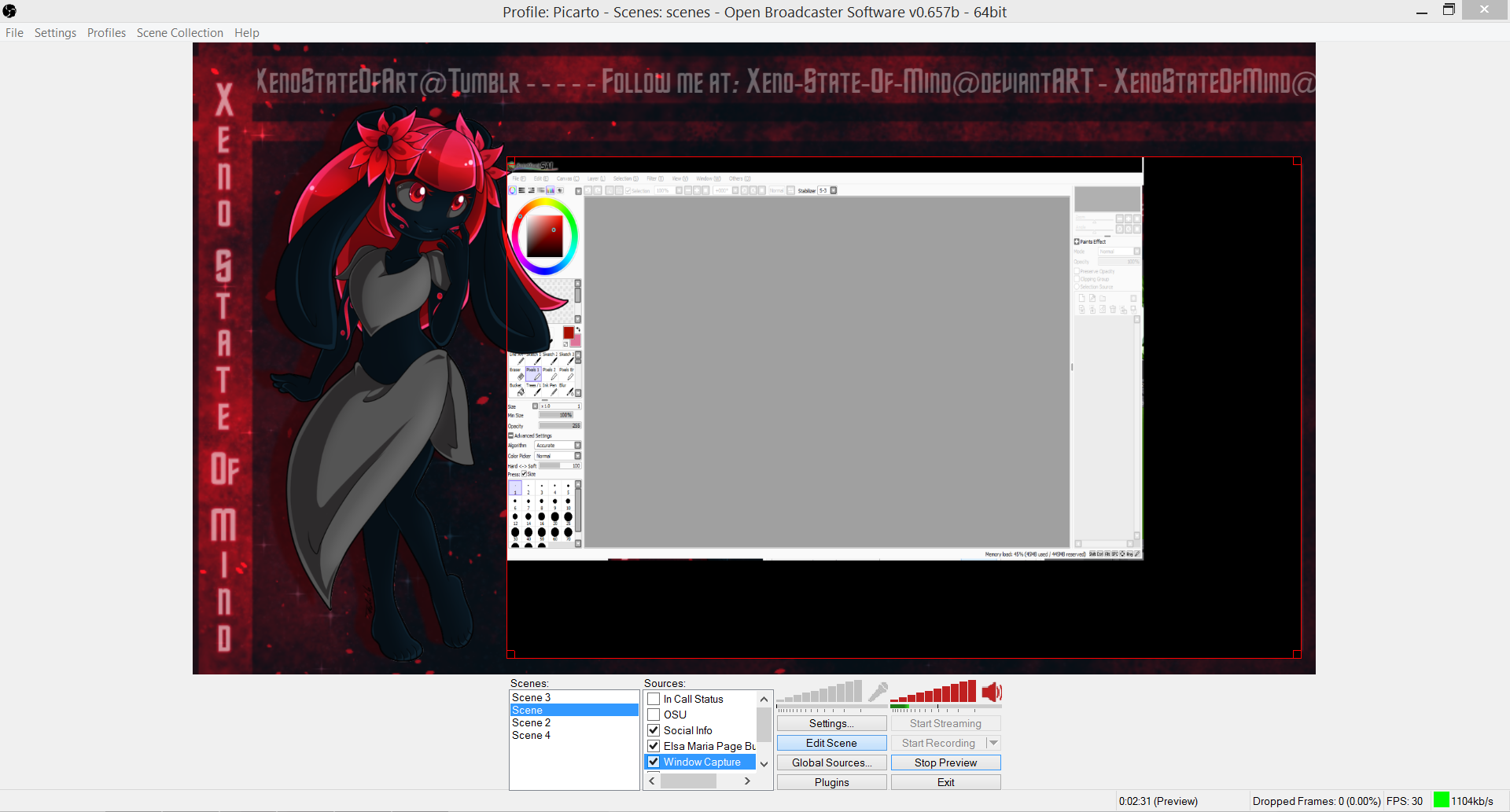Image resolution: width=1510 pixels, height=812 pixels.
Task: Click the Sources list scroll-left arrow
Action: [x=652, y=781]
